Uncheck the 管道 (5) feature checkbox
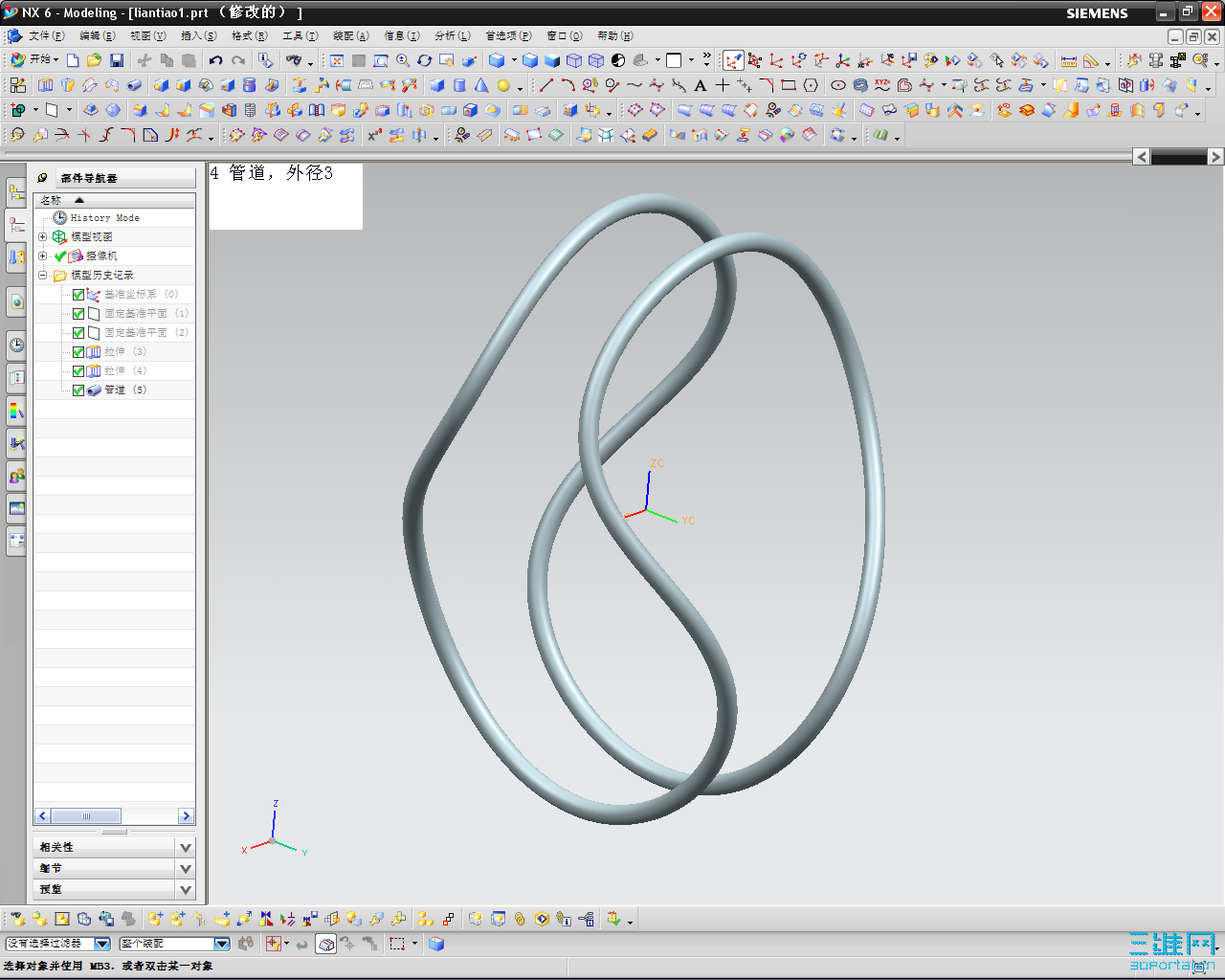Screen dimensions: 1225x980 tap(78, 390)
